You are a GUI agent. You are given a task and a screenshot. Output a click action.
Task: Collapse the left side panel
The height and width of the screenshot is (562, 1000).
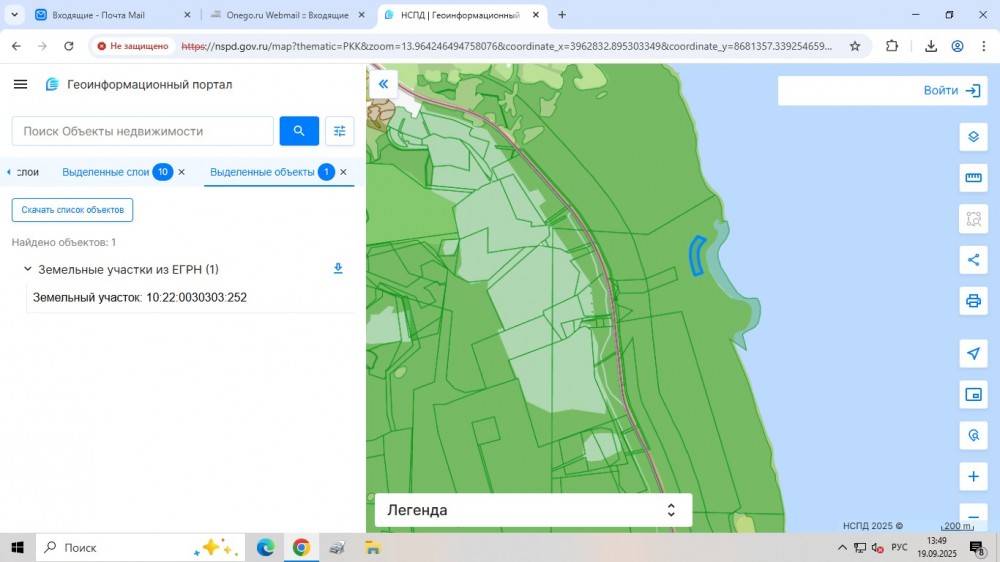click(x=383, y=85)
